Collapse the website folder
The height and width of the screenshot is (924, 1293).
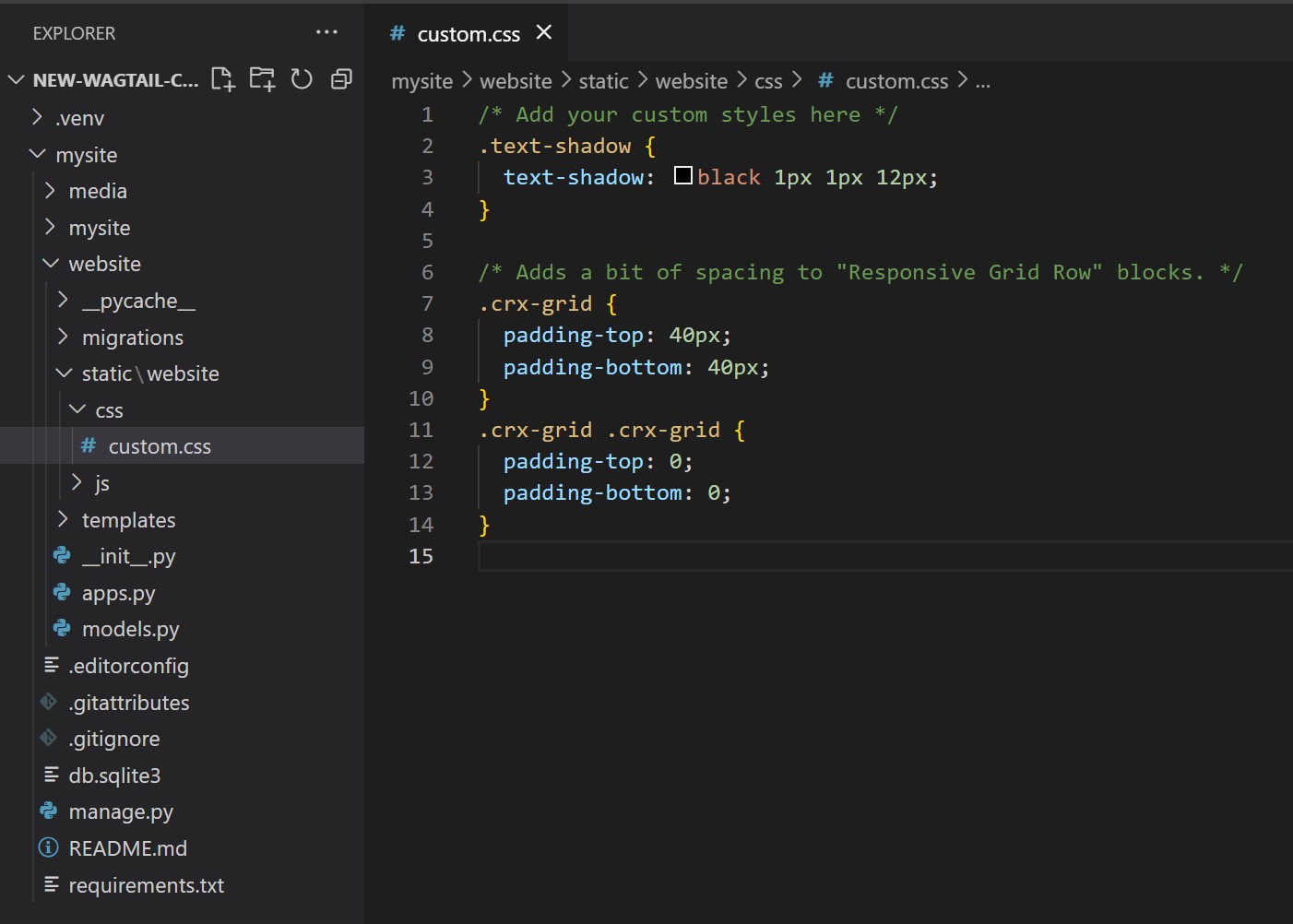tap(104, 265)
